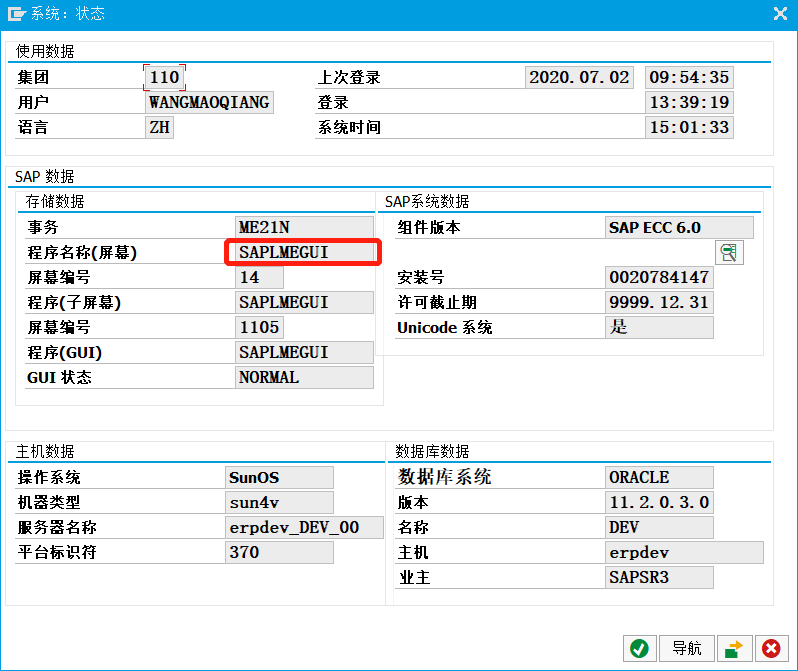Select database name field DEV
Viewport: 798px width, 671px height.
click(x=659, y=527)
